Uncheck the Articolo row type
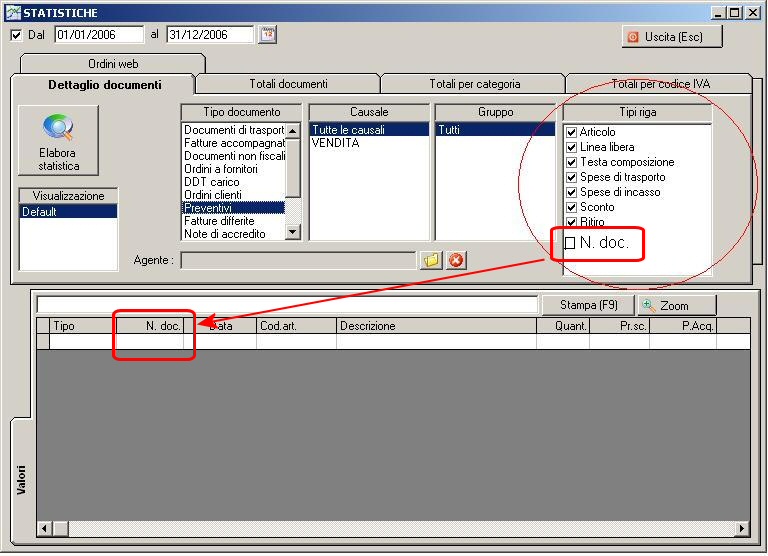This screenshot has height=556, width=768. coord(571,132)
